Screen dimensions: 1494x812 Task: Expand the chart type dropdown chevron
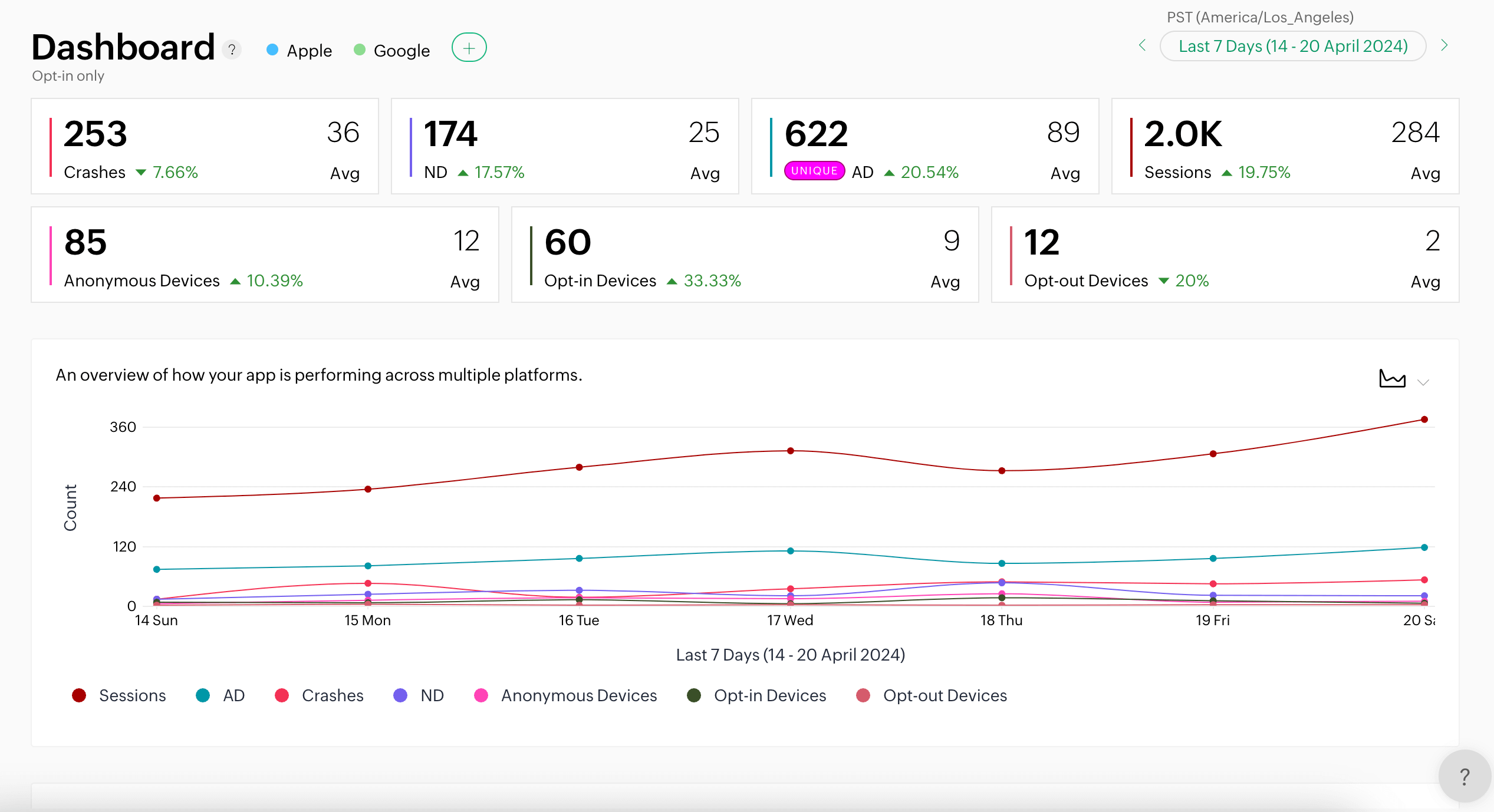tap(1423, 382)
